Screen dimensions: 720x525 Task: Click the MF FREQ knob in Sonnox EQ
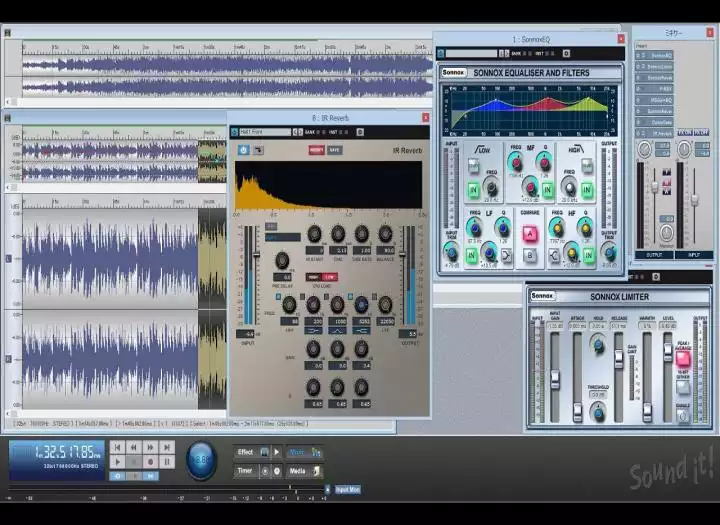coord(516,163)
